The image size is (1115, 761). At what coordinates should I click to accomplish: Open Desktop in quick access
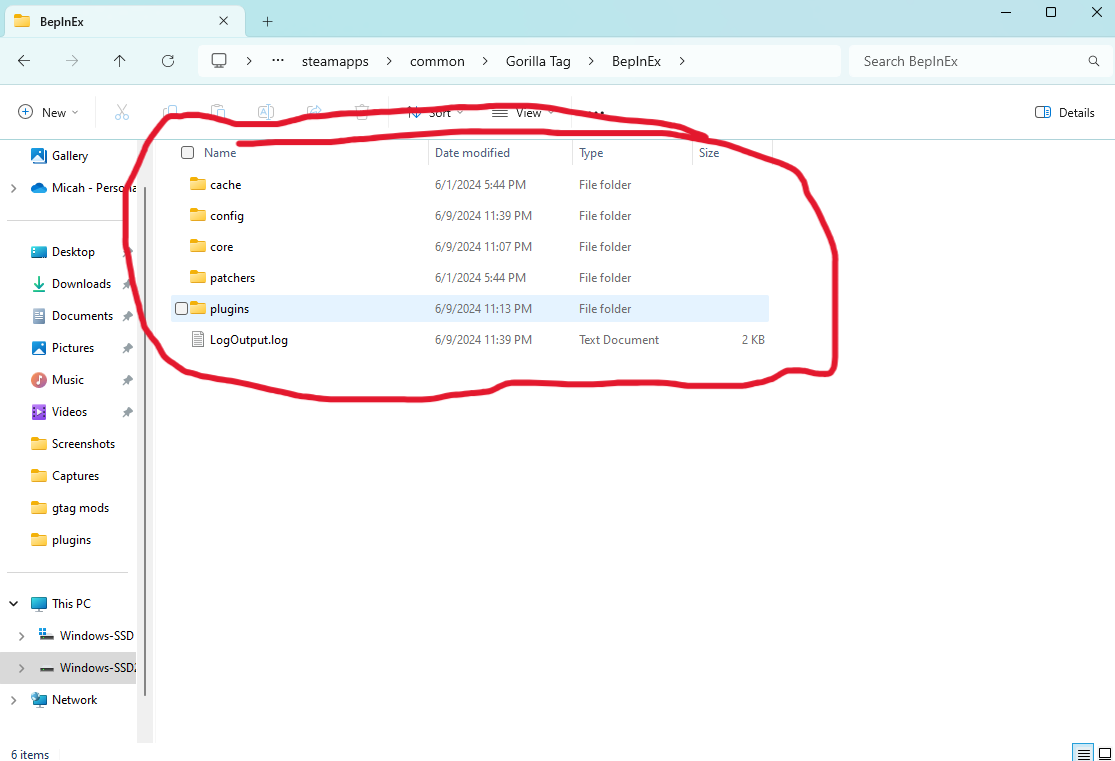click(x=73, y=252)
